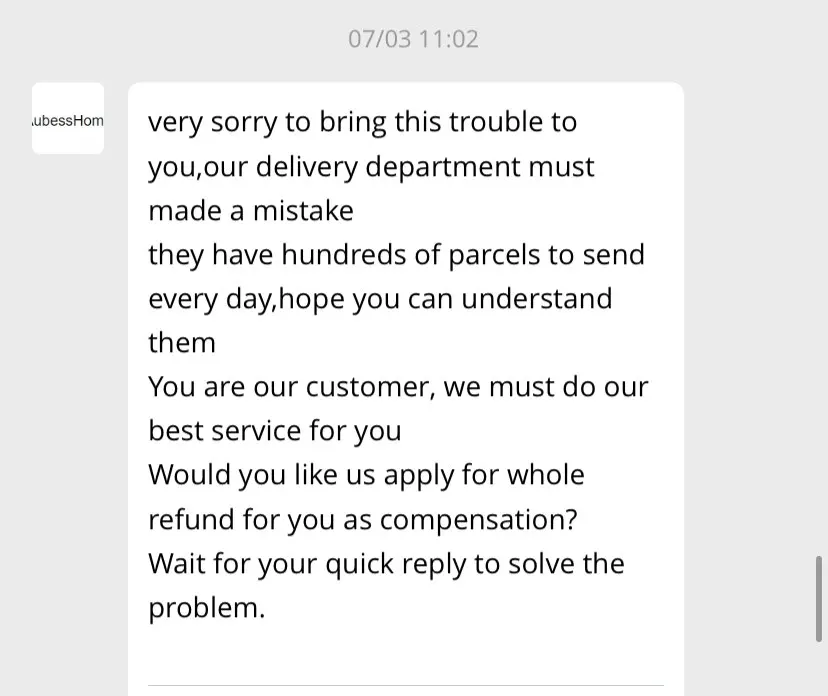828x696 pixels.
Task: Click the final word "problem."
Action: [x=207, y=607]
